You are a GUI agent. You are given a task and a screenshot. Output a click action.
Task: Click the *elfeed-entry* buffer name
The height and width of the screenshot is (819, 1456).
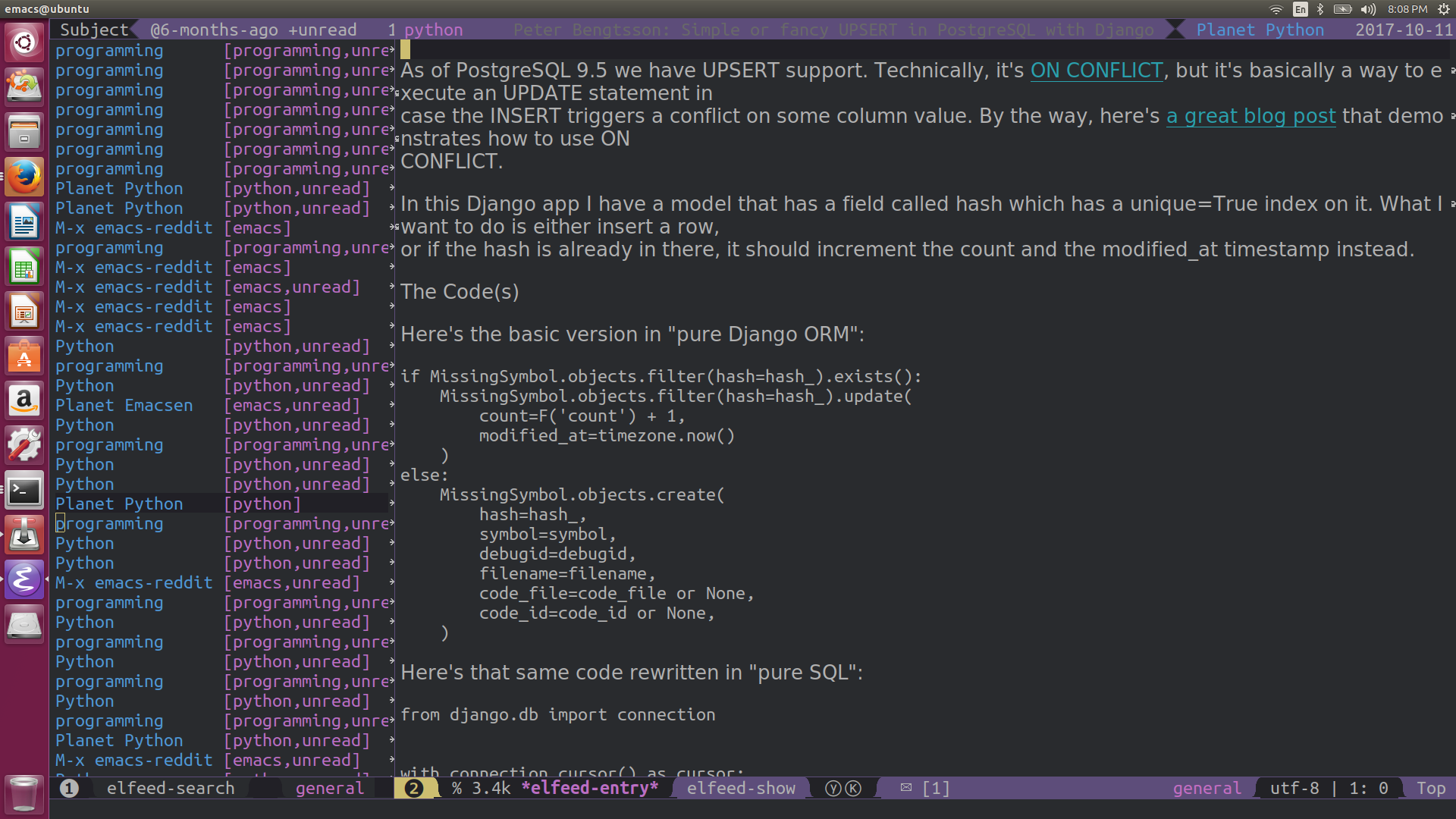click(x=590, y=789)
